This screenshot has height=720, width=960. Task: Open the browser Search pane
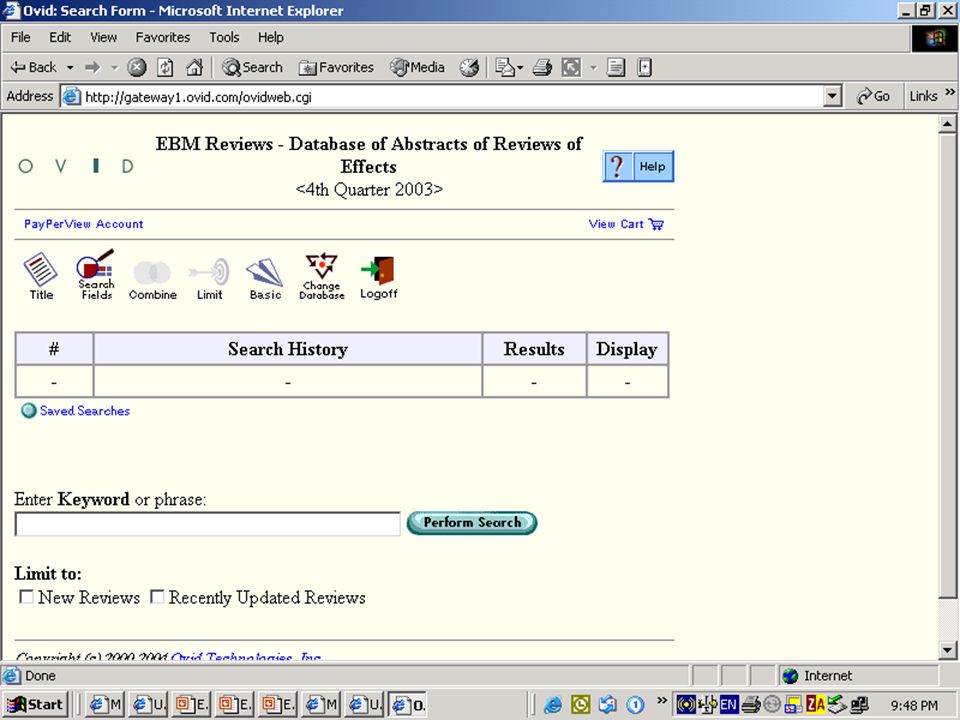252,67
